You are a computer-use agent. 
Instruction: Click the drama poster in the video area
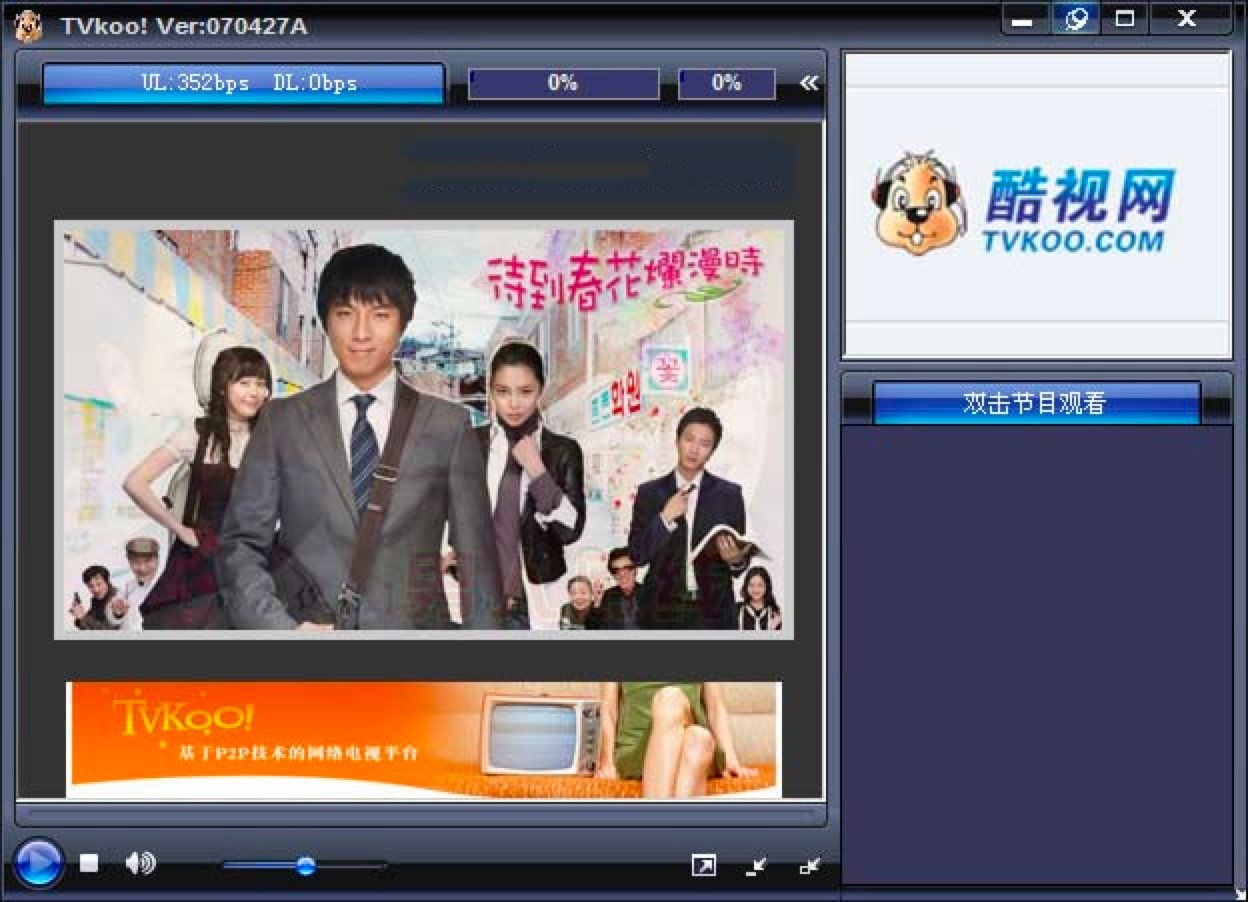(x=423, y=430)
